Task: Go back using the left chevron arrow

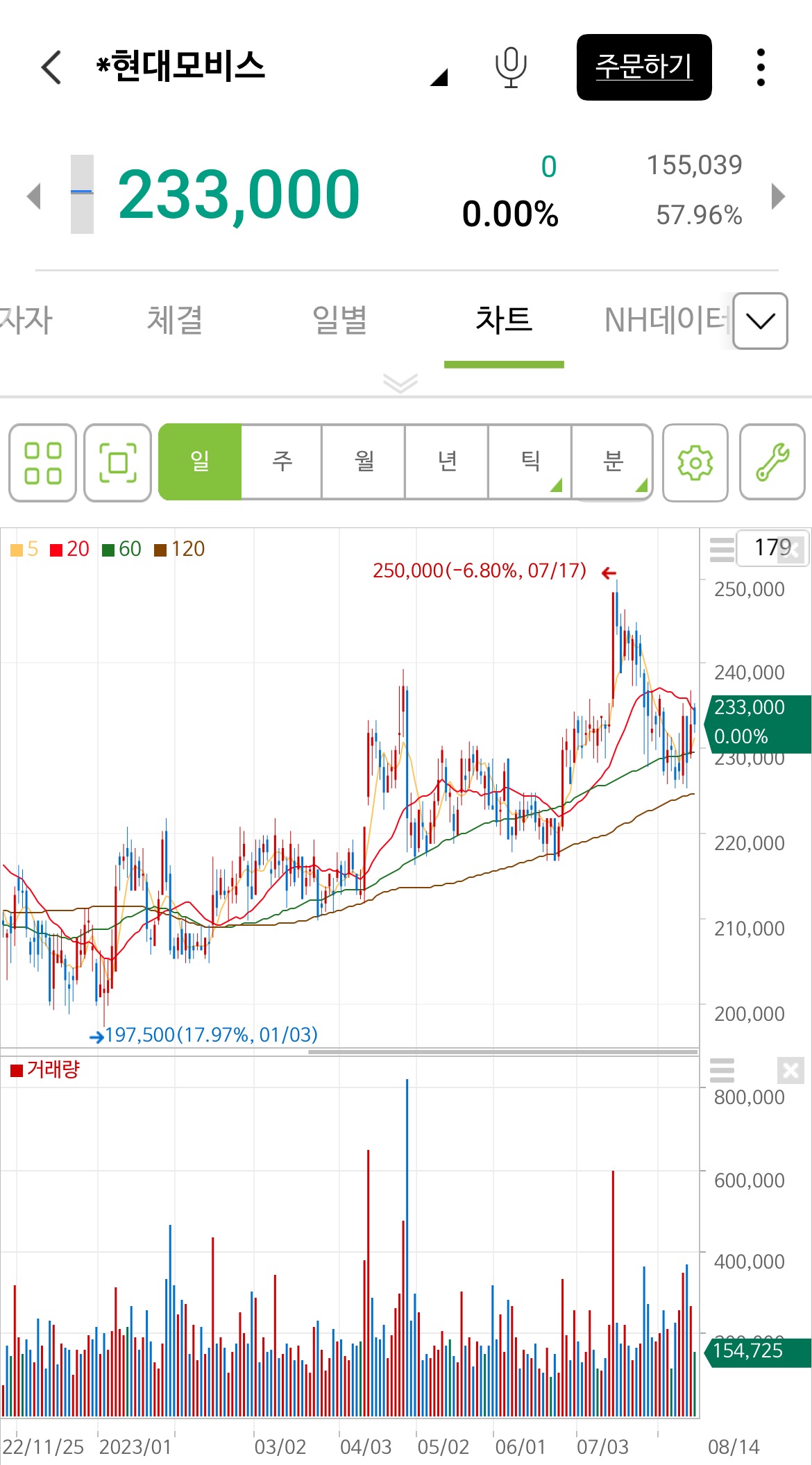Action: click(52, 67)
